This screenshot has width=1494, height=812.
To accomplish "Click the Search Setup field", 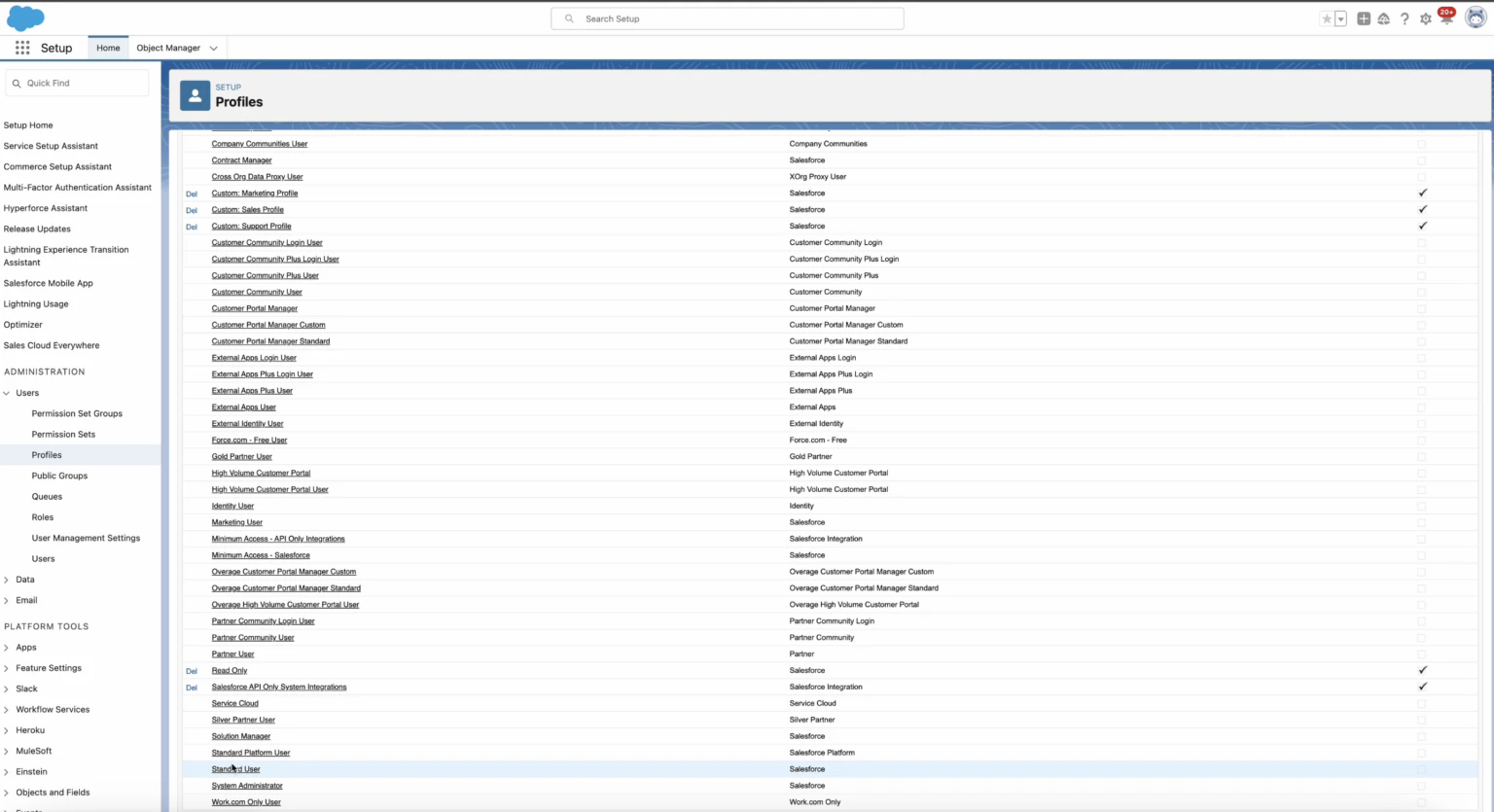I will click(728, 18).
